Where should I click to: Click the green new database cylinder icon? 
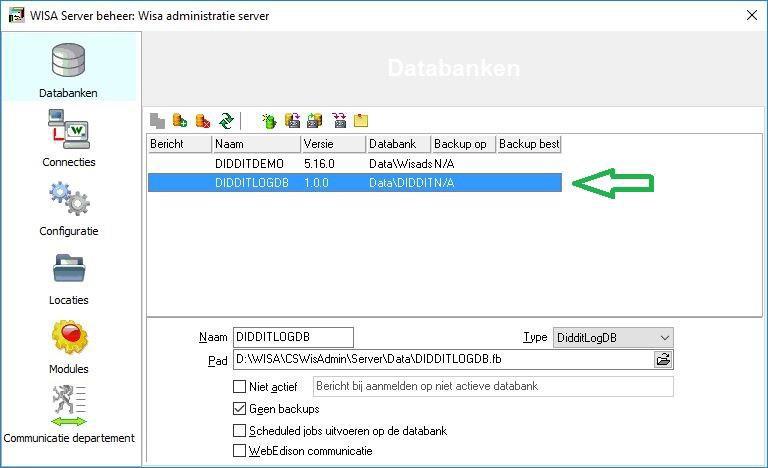[269, 121]
